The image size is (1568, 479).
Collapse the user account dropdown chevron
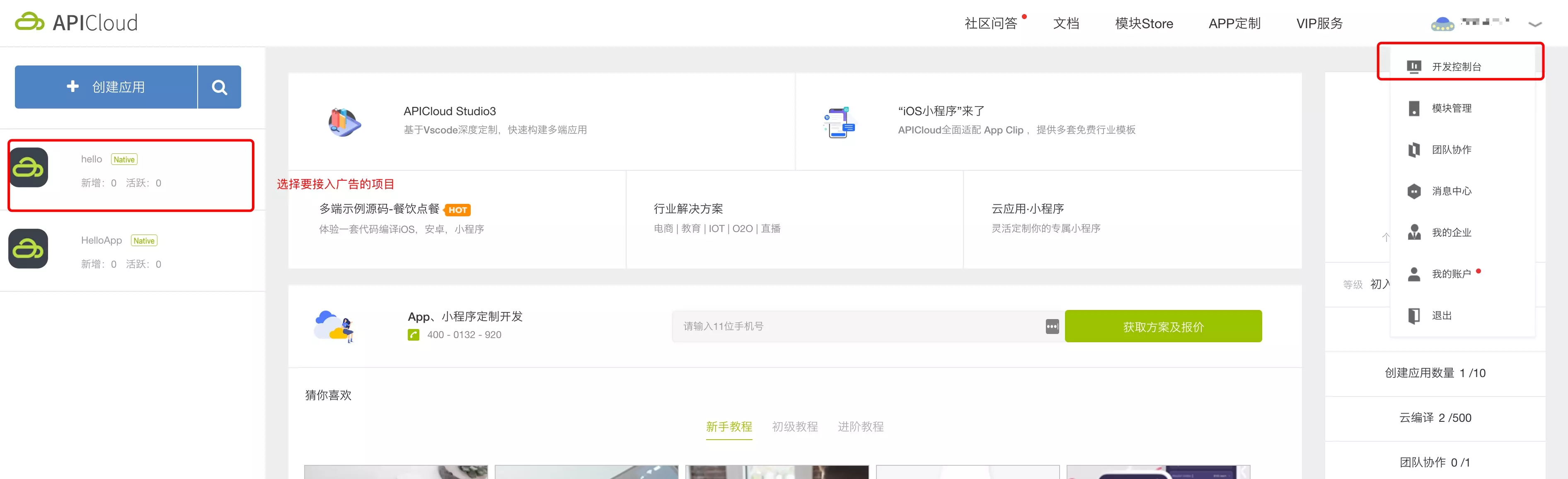tap(1534, 24)
